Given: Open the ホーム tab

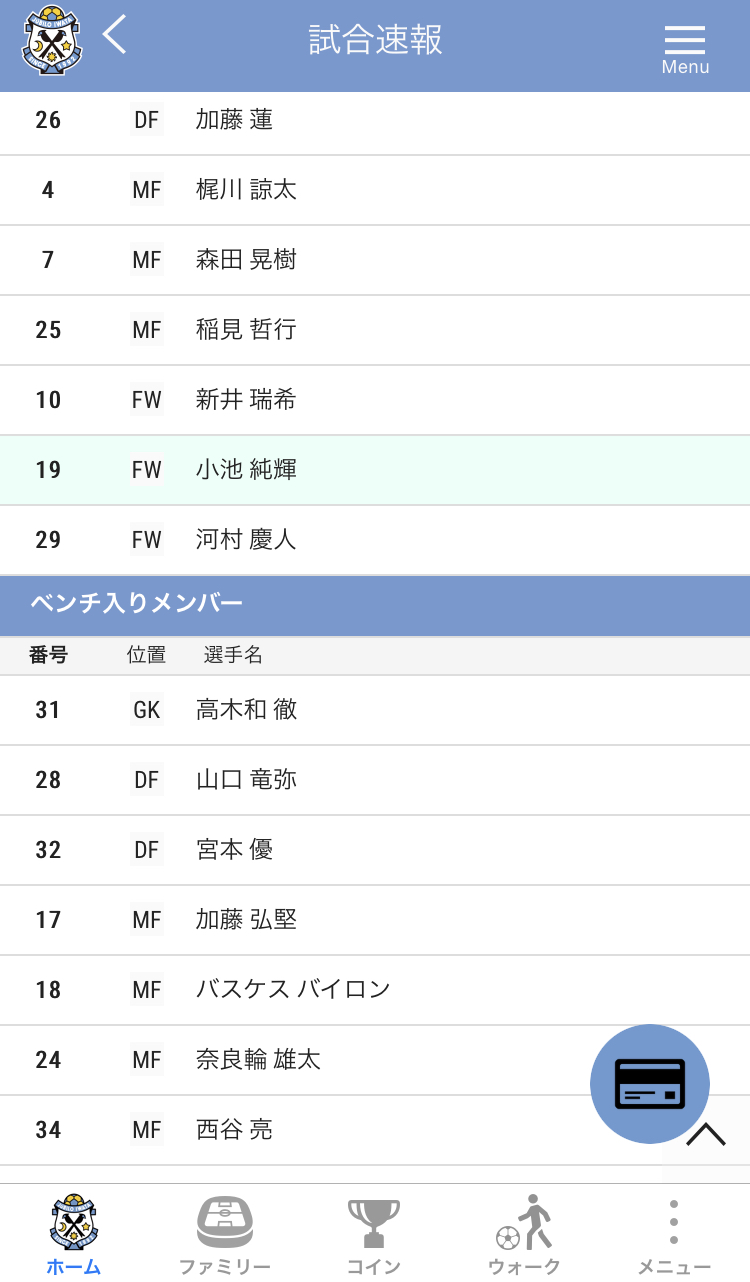Looking at the screenshot, I should (74, 1235).
